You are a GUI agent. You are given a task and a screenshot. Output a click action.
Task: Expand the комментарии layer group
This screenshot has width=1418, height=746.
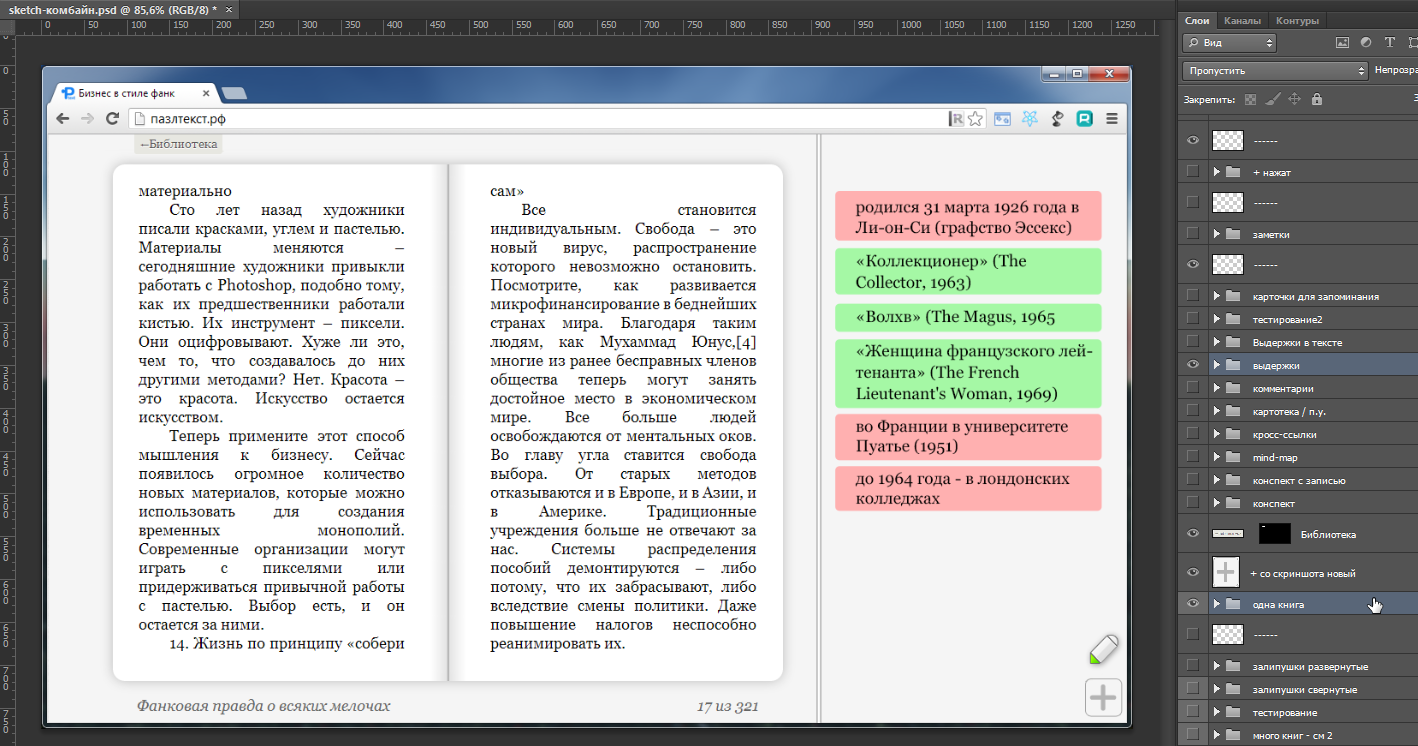(x=1217, y=388)
